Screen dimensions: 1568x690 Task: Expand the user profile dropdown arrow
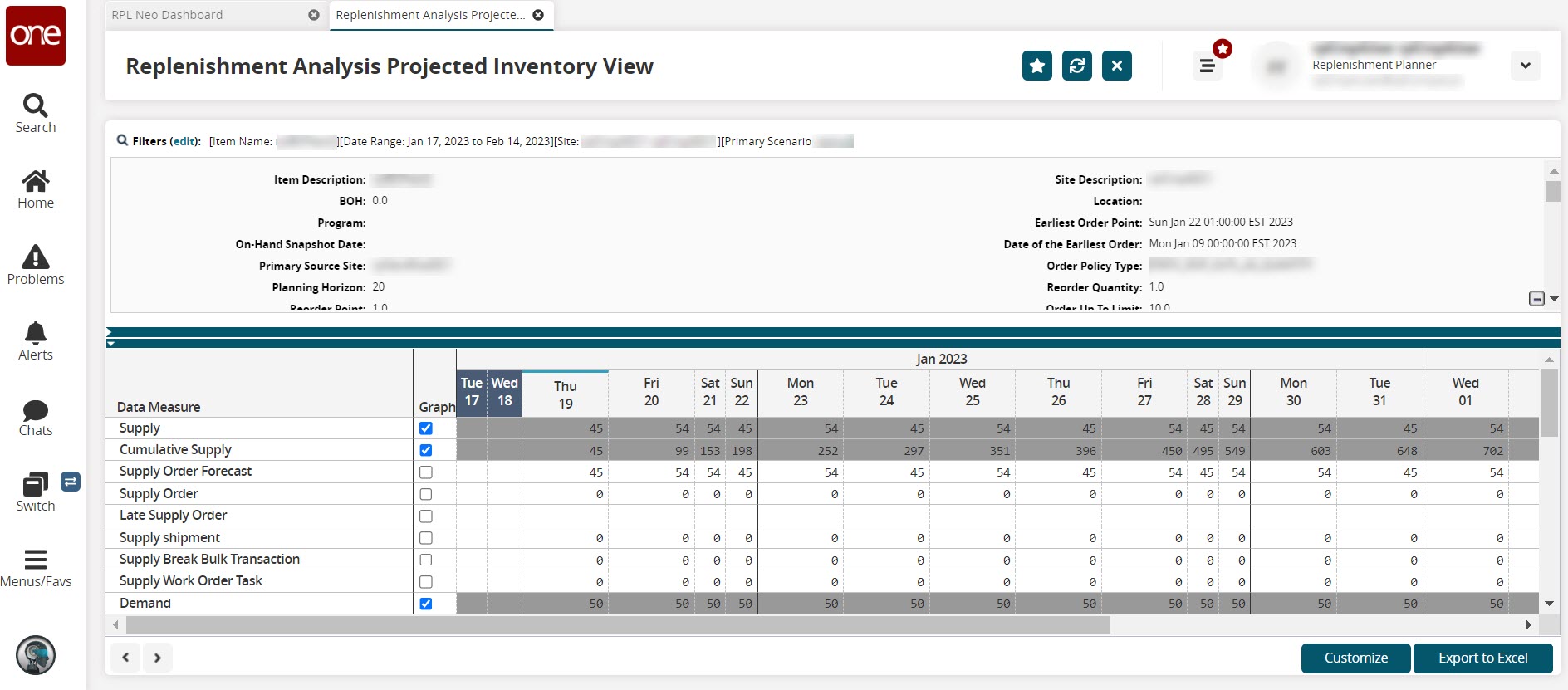[x=1525, y=66]
